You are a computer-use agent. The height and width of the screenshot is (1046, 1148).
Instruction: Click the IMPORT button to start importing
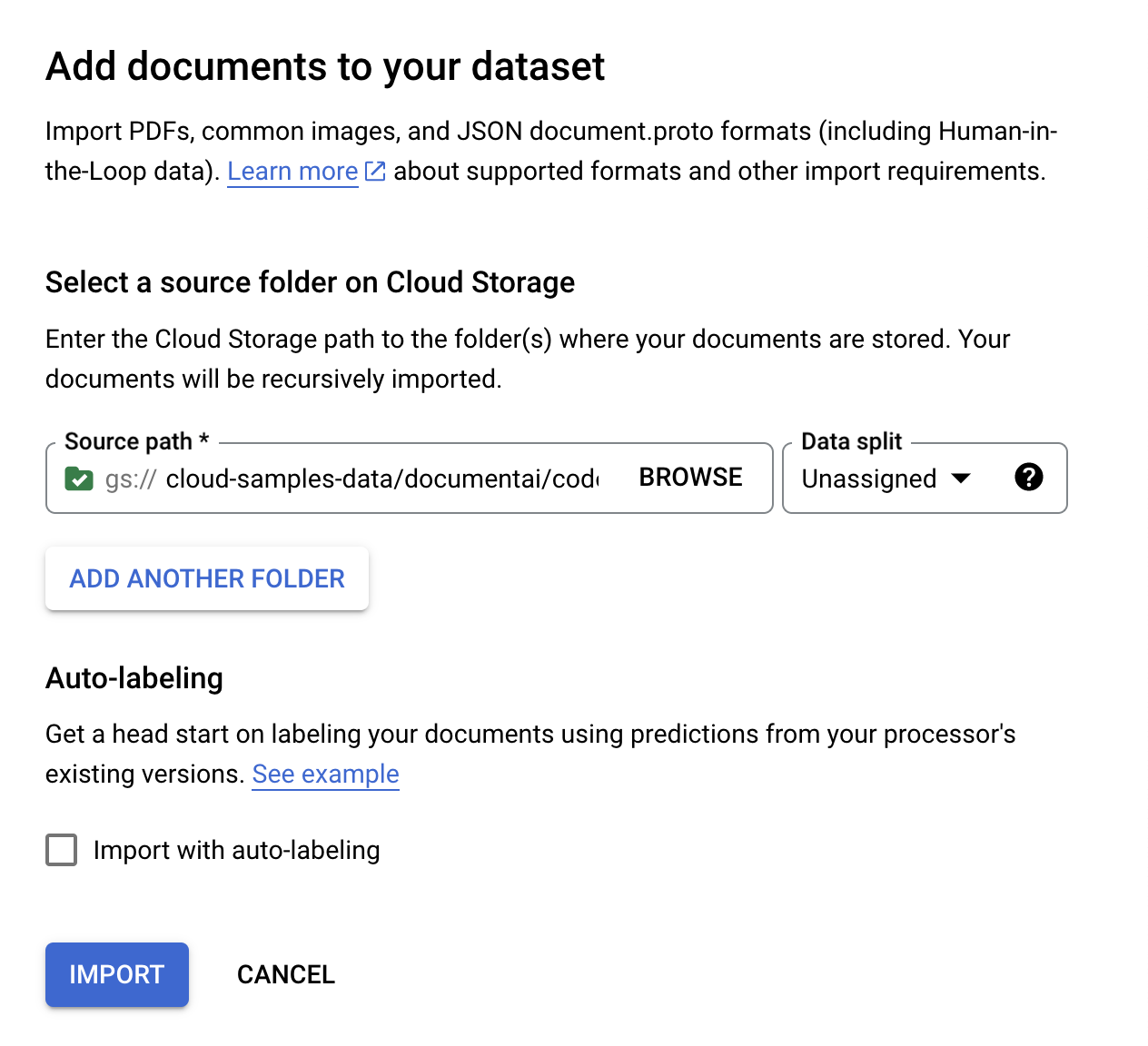tap(116, 974)
